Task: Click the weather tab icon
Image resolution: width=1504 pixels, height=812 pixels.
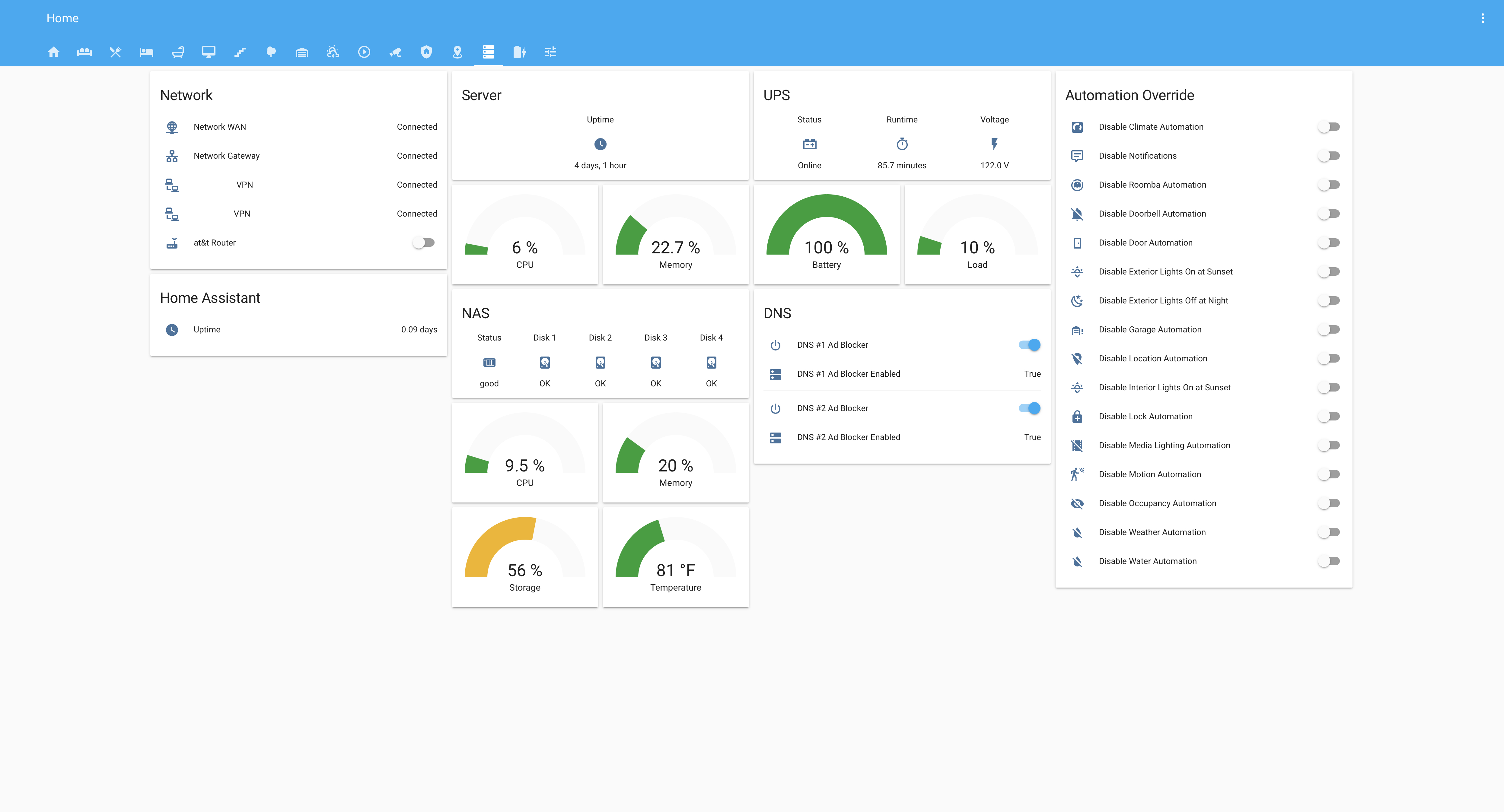Action: [x=333, y=52]
